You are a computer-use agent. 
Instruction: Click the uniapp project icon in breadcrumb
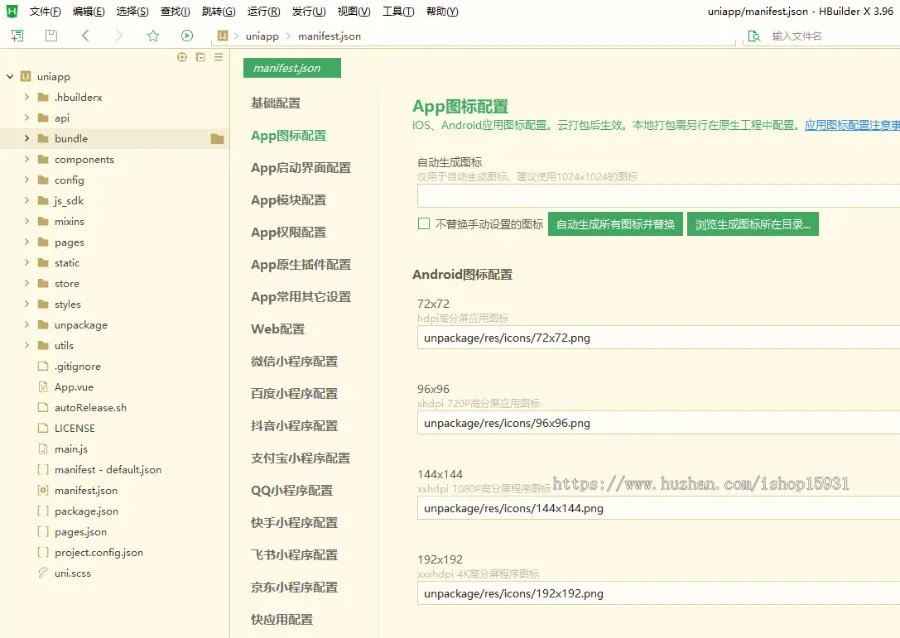(223, 36)
